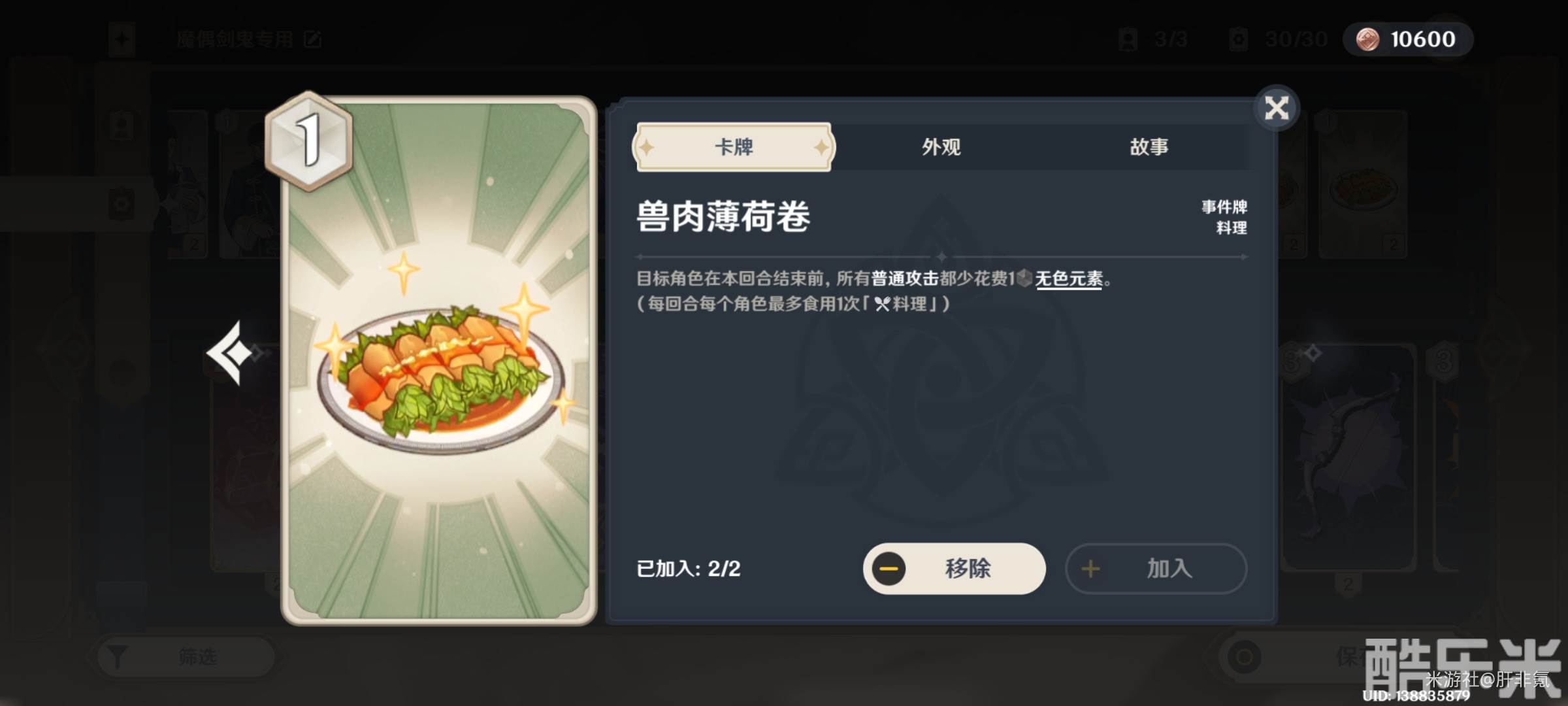The width and height of the screenshot is (1568, 706).
Task: Open the 故事 tab
Action: 1149,147
